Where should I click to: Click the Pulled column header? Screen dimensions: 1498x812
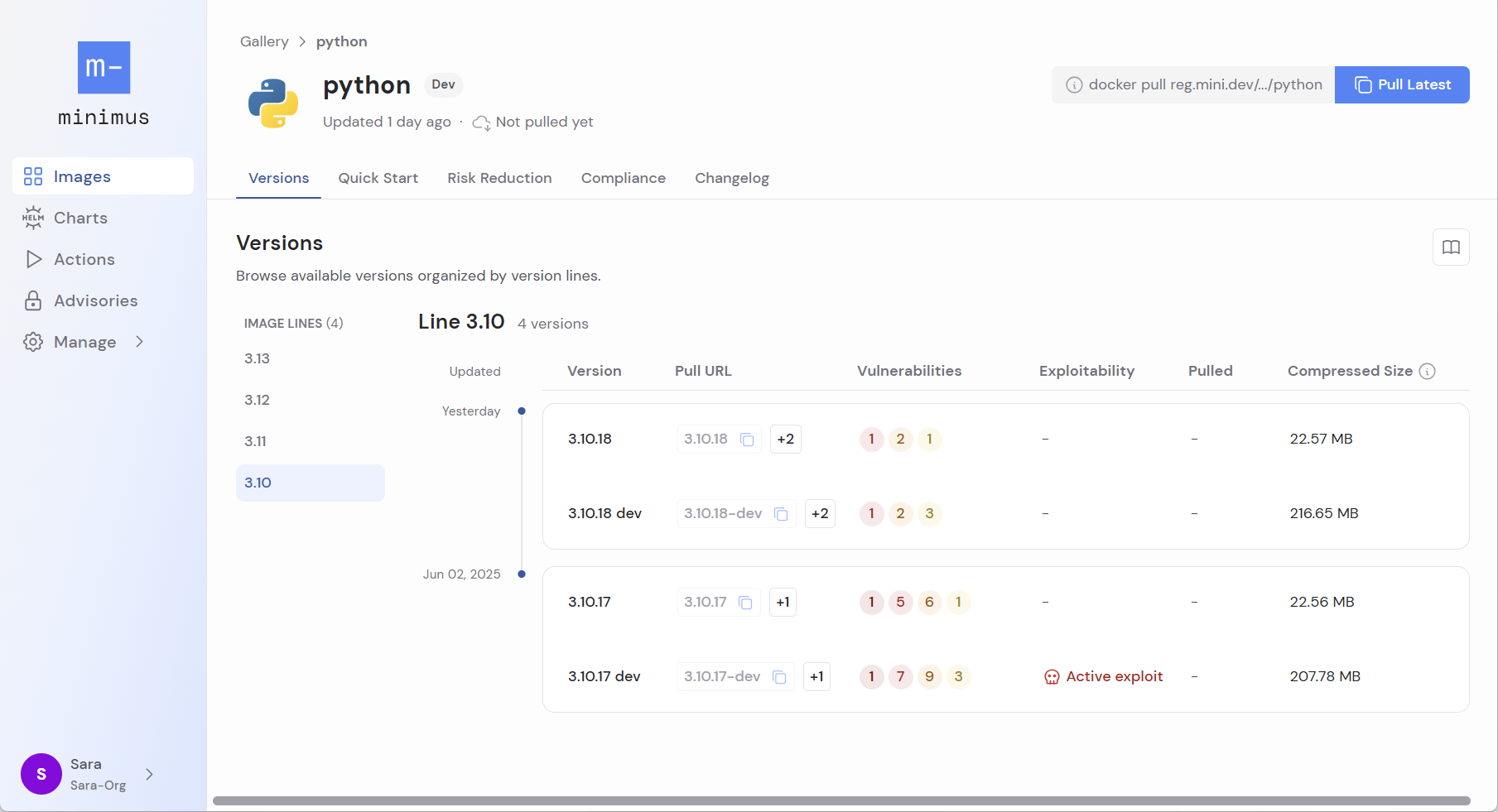(x=1211, y=371)
